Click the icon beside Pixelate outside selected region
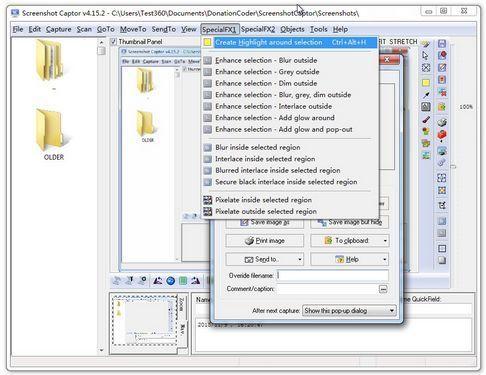This screenshot has width=486, height=375. click(x=208, y=211)
